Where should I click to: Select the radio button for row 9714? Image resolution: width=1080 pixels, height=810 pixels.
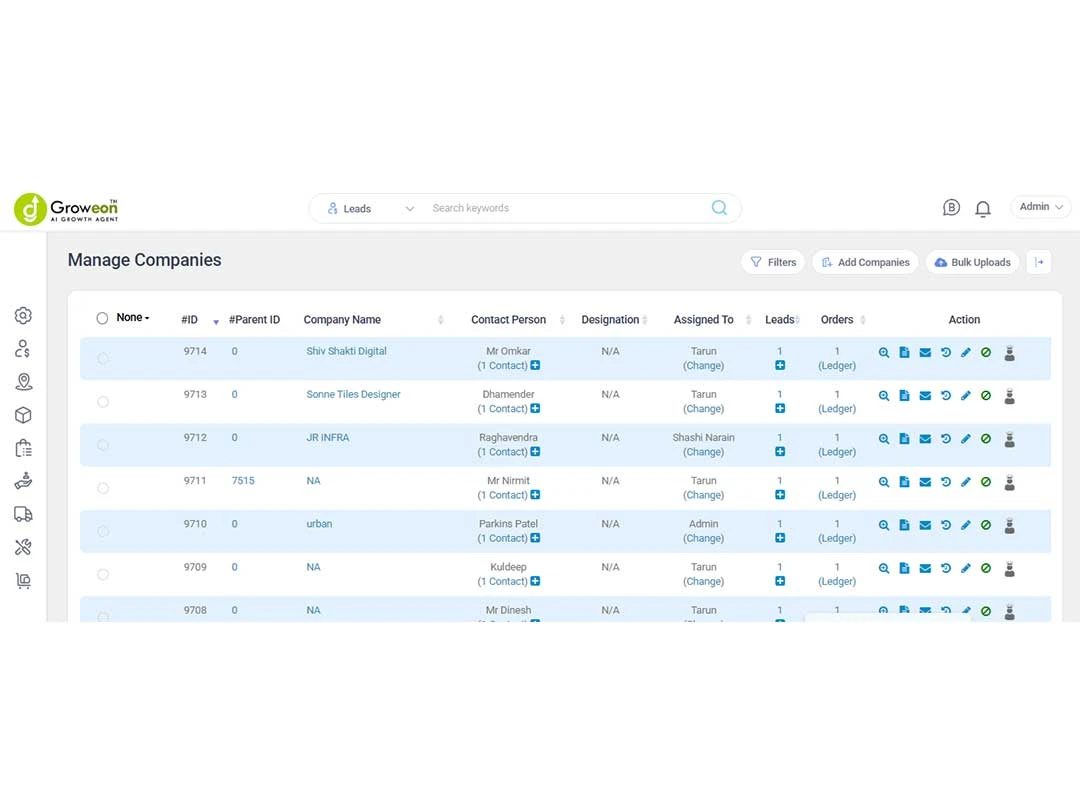[x=103, y=359]
